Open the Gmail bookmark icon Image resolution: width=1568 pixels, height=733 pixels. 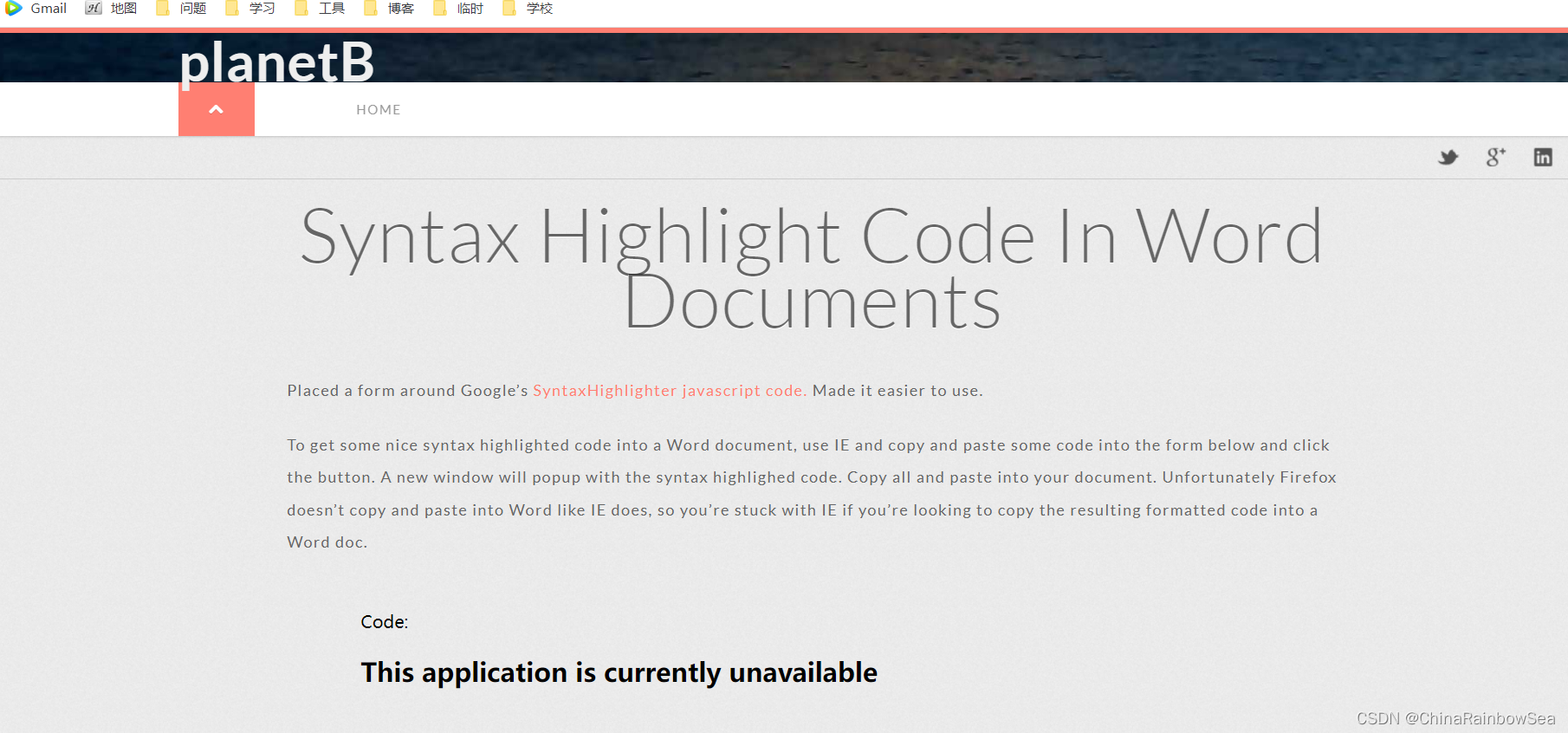pyautogui.click(x=14, y=8)
